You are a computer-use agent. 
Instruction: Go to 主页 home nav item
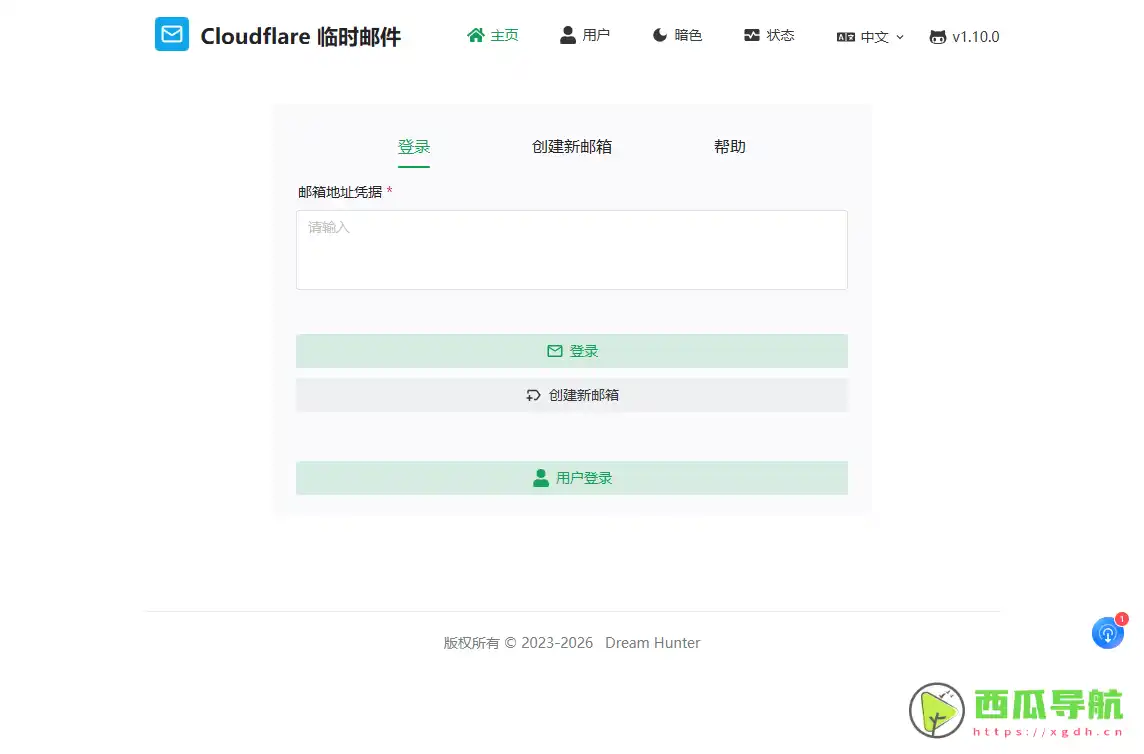[492, 35]
